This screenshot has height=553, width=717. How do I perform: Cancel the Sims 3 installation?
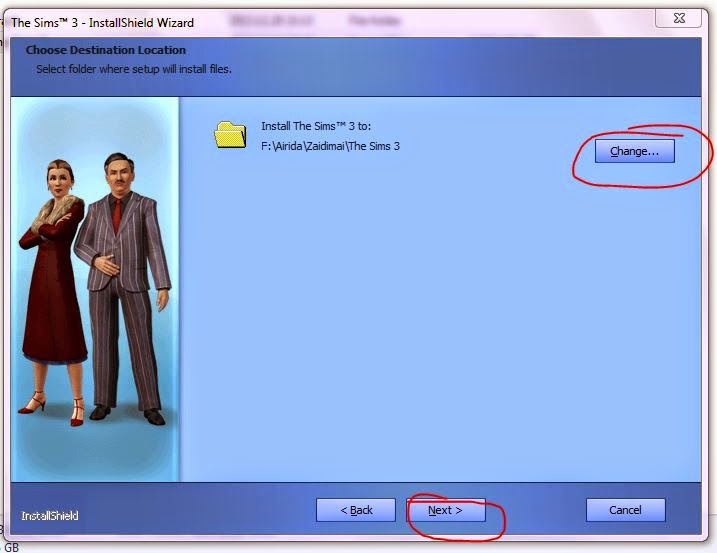pyautogui.click(x=626, y=510)
